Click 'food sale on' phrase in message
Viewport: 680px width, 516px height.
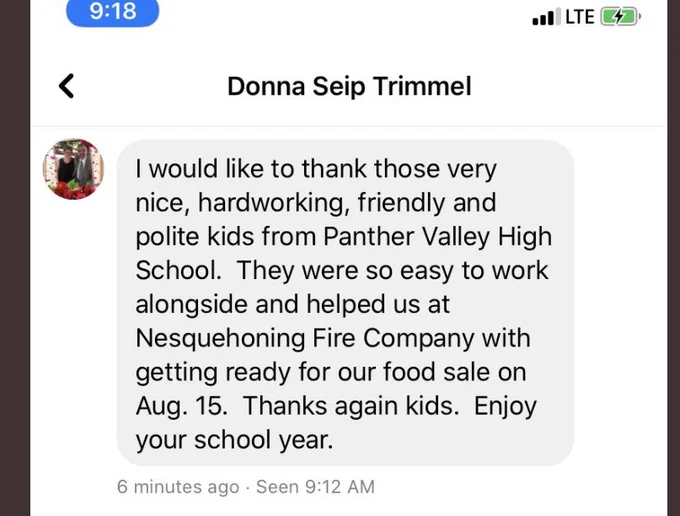point(454,372)
